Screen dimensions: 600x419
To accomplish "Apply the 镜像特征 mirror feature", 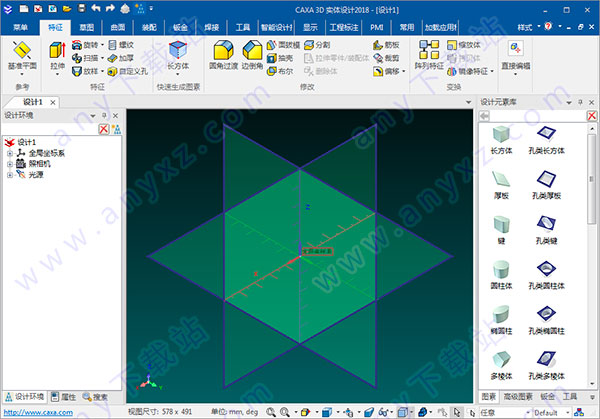I will [467, 71].
